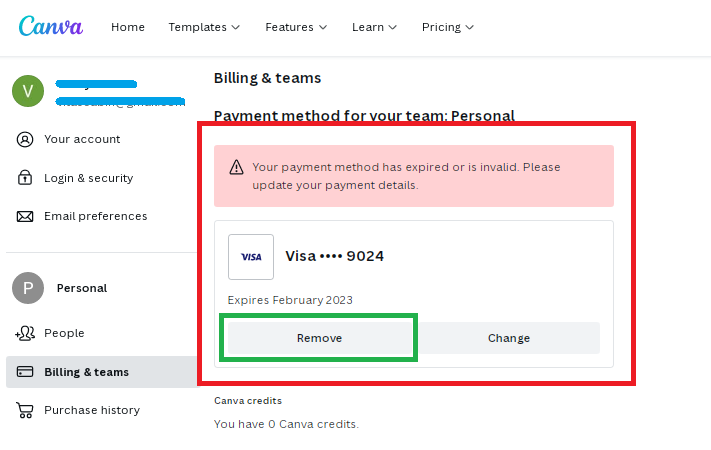The height and width of the screenshot is (450, 711).
Task: Open the Your account person icon
Action: (25, 139)
